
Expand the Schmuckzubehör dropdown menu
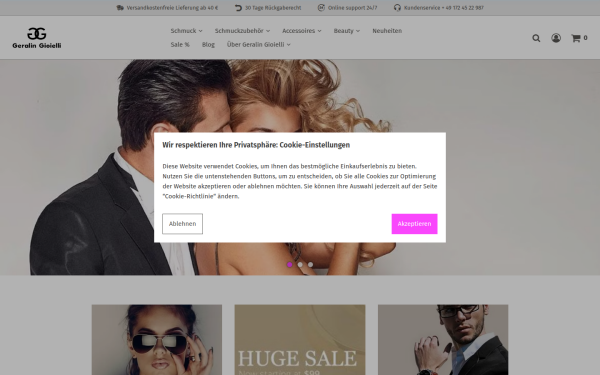tap(242, 31)
